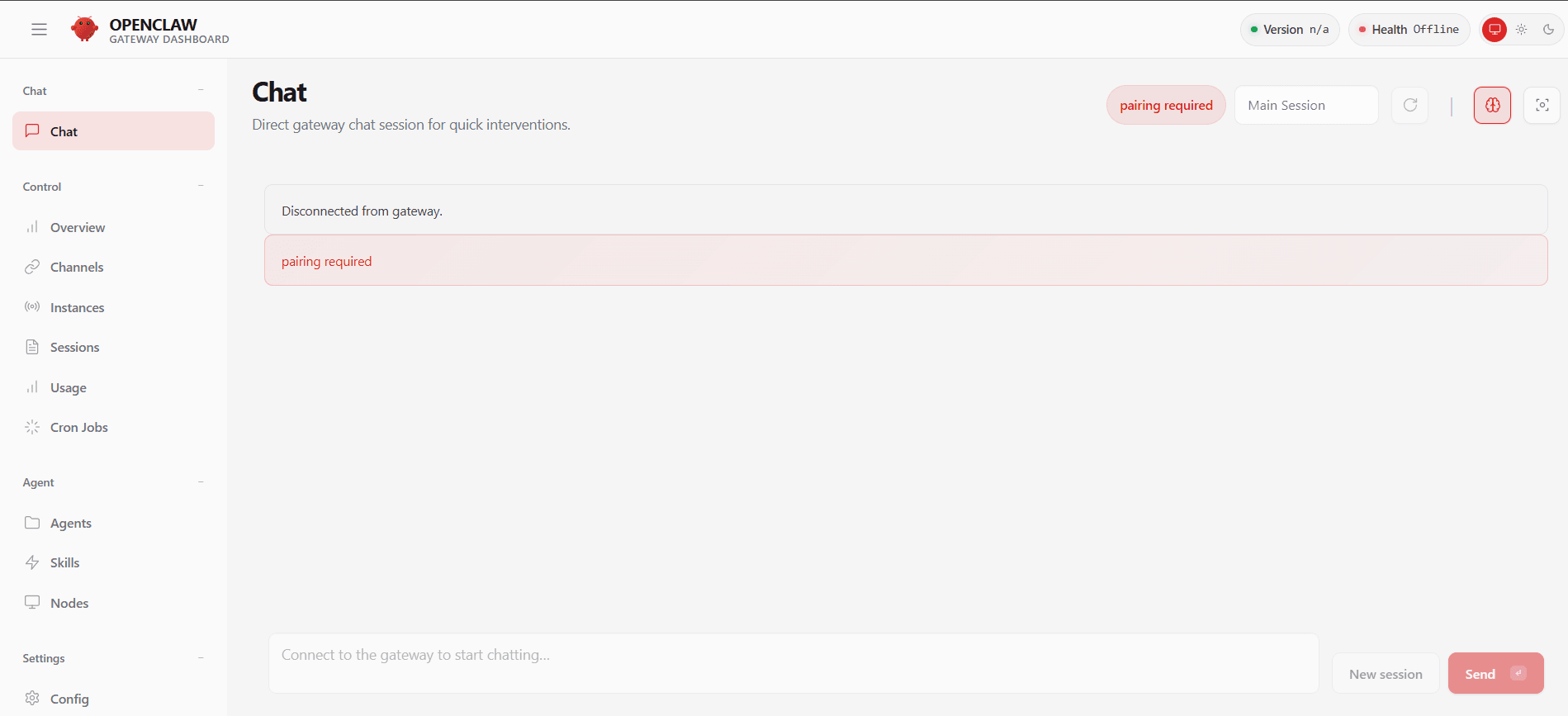The width and height of the screenshot is (1568, 716).
Task: Open Cron Jobs from the sidebar
Action: coord(78,427)
